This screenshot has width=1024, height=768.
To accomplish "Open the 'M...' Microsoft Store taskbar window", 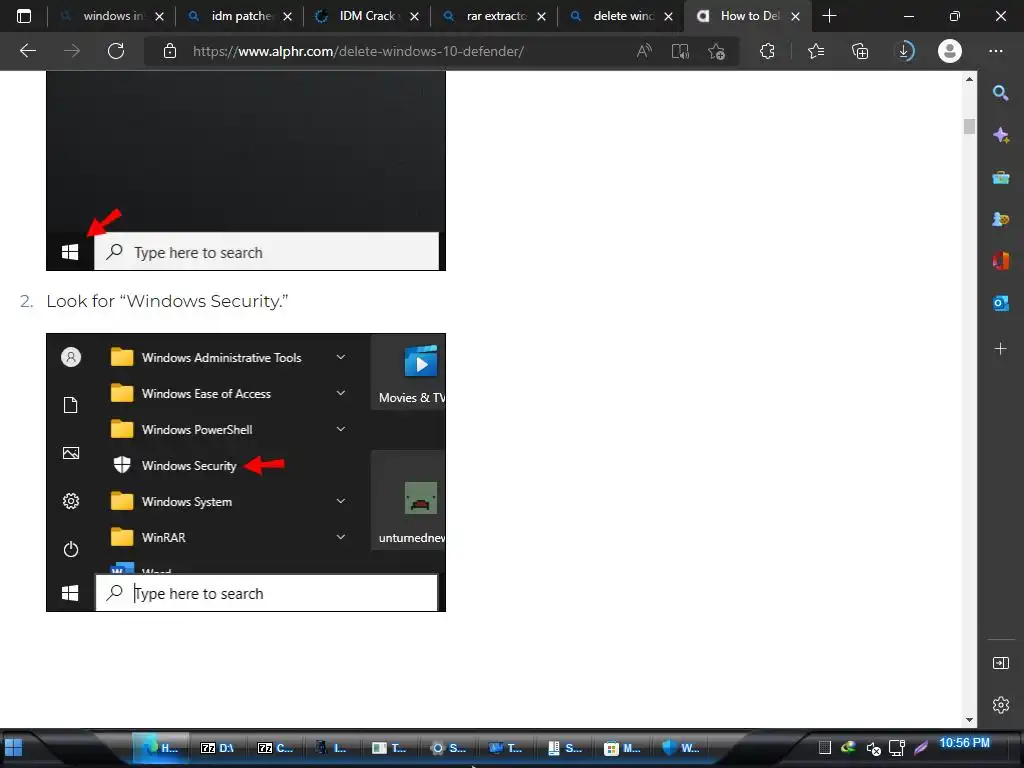I will pos(622,748).
